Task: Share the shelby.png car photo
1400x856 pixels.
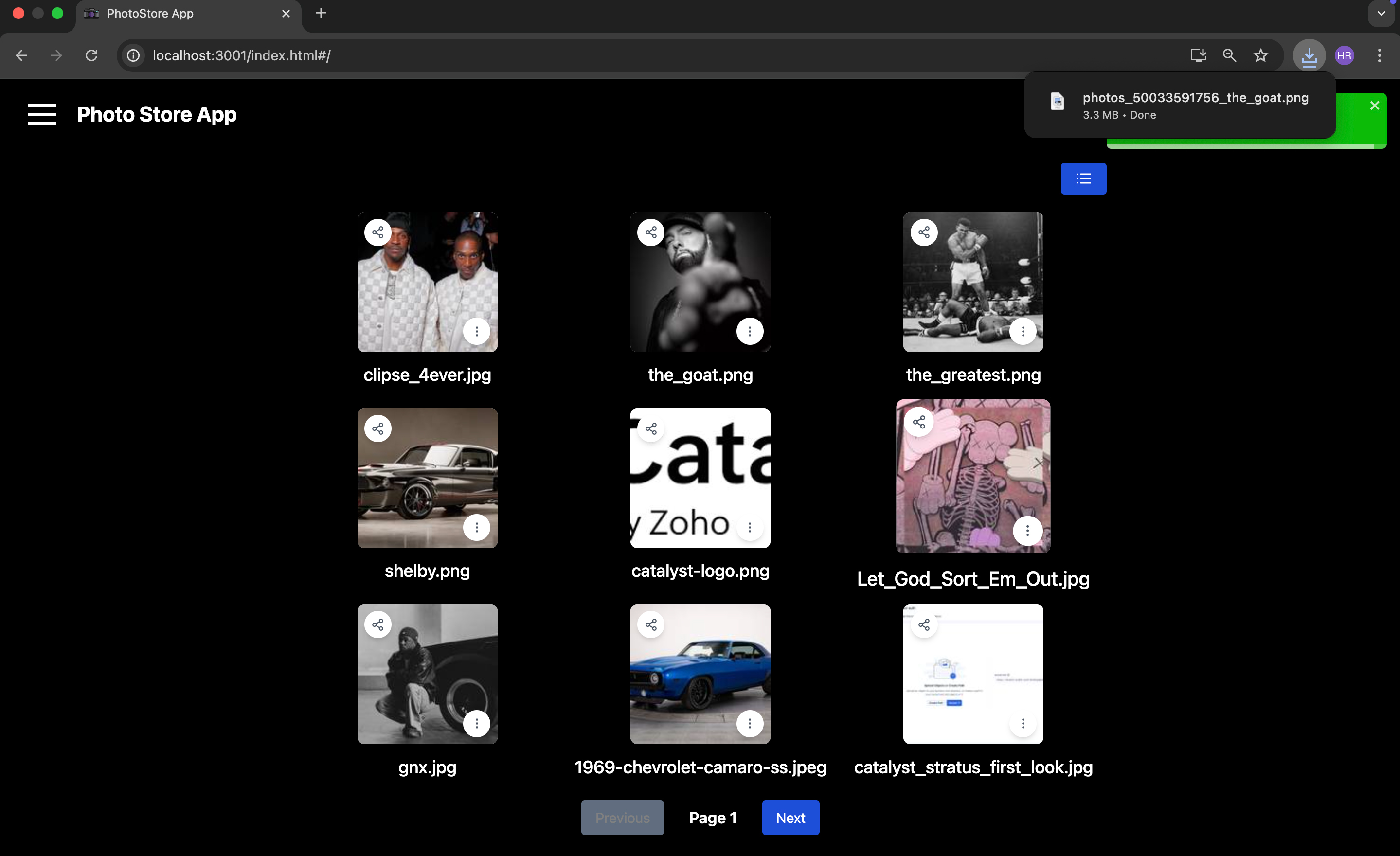Action: [x=378, y=428]
